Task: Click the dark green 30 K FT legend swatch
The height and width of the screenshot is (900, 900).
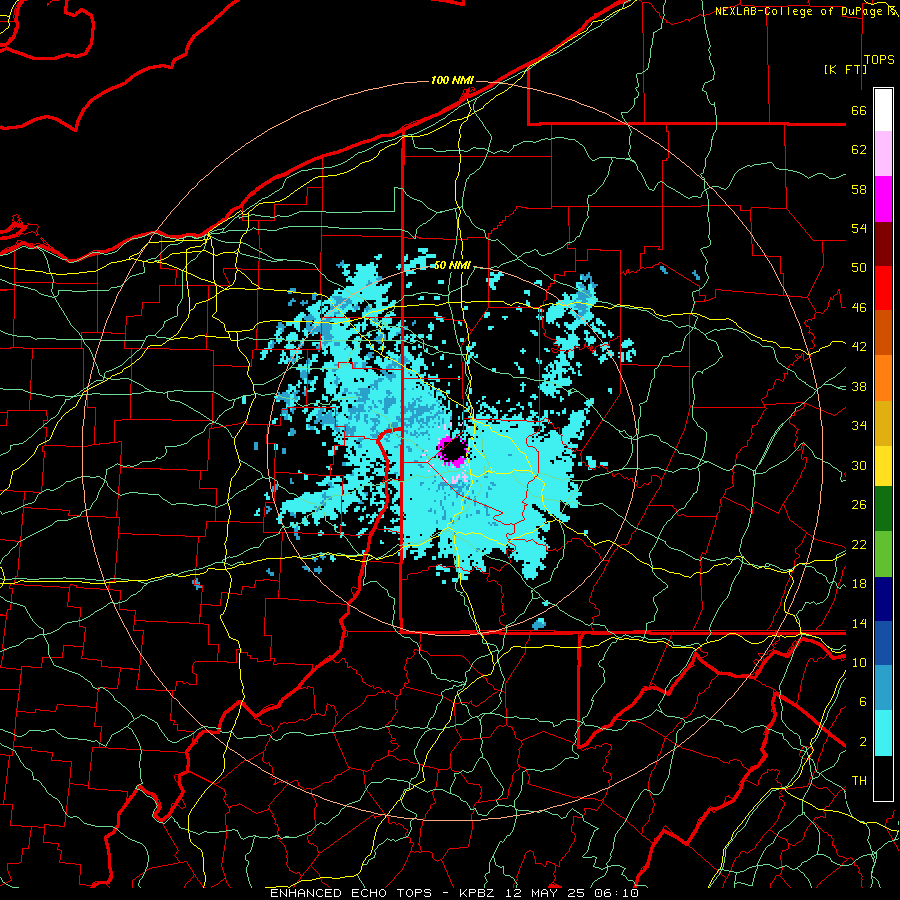Action: point(883,509)
